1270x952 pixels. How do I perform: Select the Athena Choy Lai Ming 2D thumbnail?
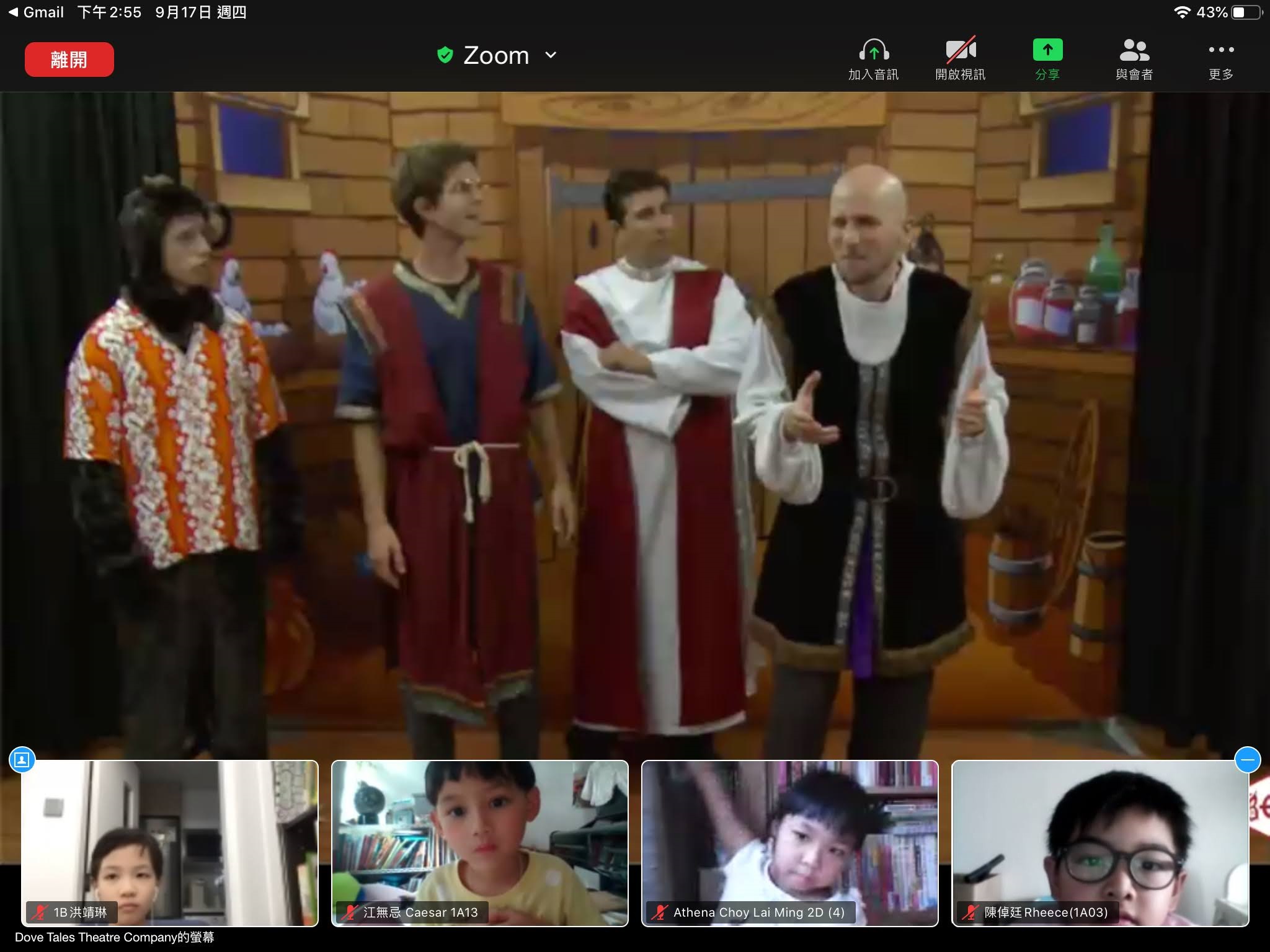790,844
